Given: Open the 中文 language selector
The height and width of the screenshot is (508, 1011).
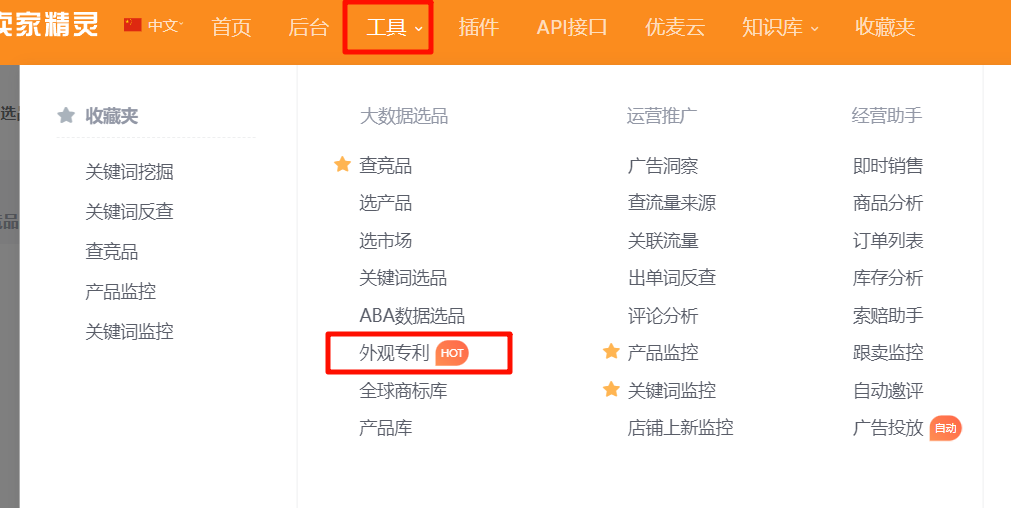Looking at the screenshot, I should 163,26.
